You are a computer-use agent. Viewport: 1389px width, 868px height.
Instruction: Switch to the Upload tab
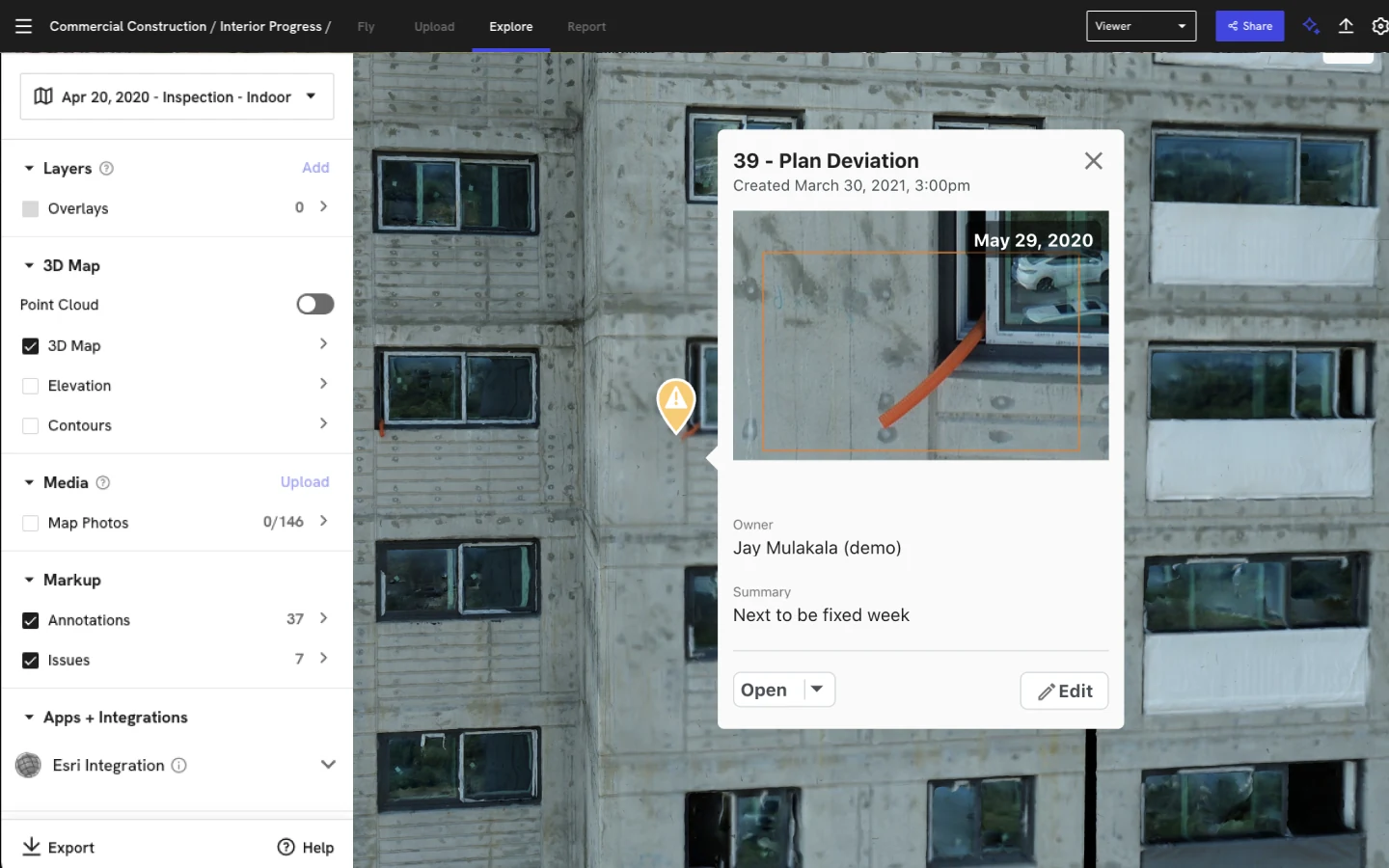point(434,27)
